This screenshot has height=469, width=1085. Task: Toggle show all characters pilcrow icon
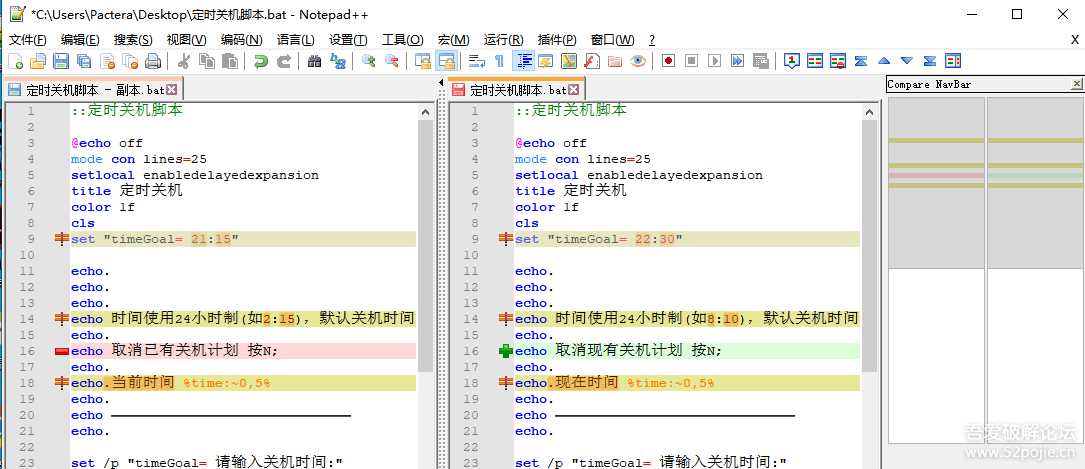499,61
